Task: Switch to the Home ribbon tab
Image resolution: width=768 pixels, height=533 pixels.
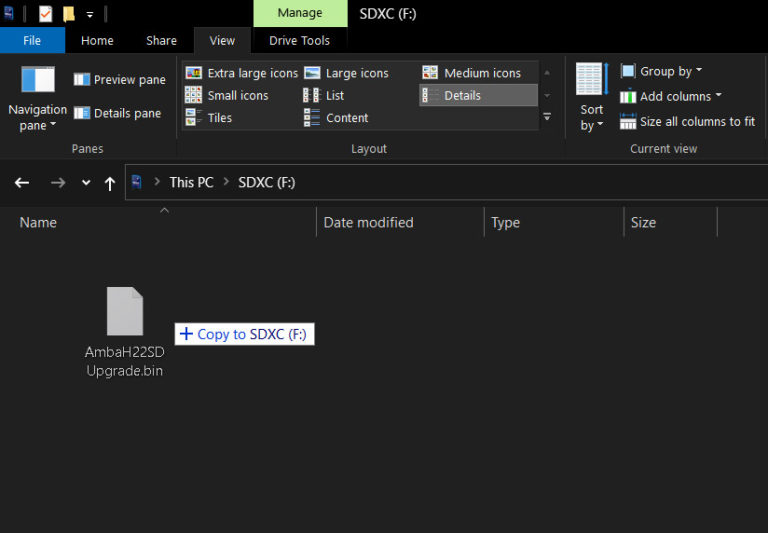Action: [x=97, y=40]
